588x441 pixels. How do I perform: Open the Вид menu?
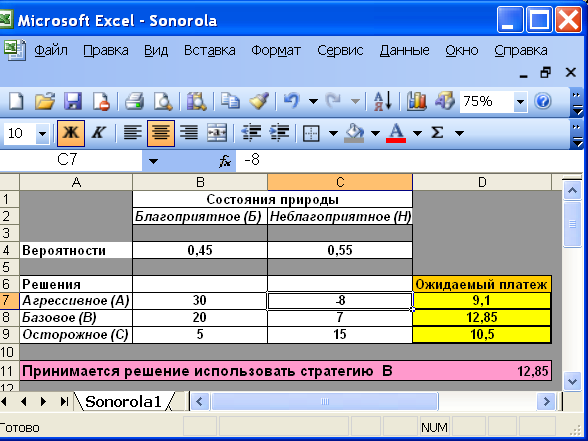click(156, 50)
